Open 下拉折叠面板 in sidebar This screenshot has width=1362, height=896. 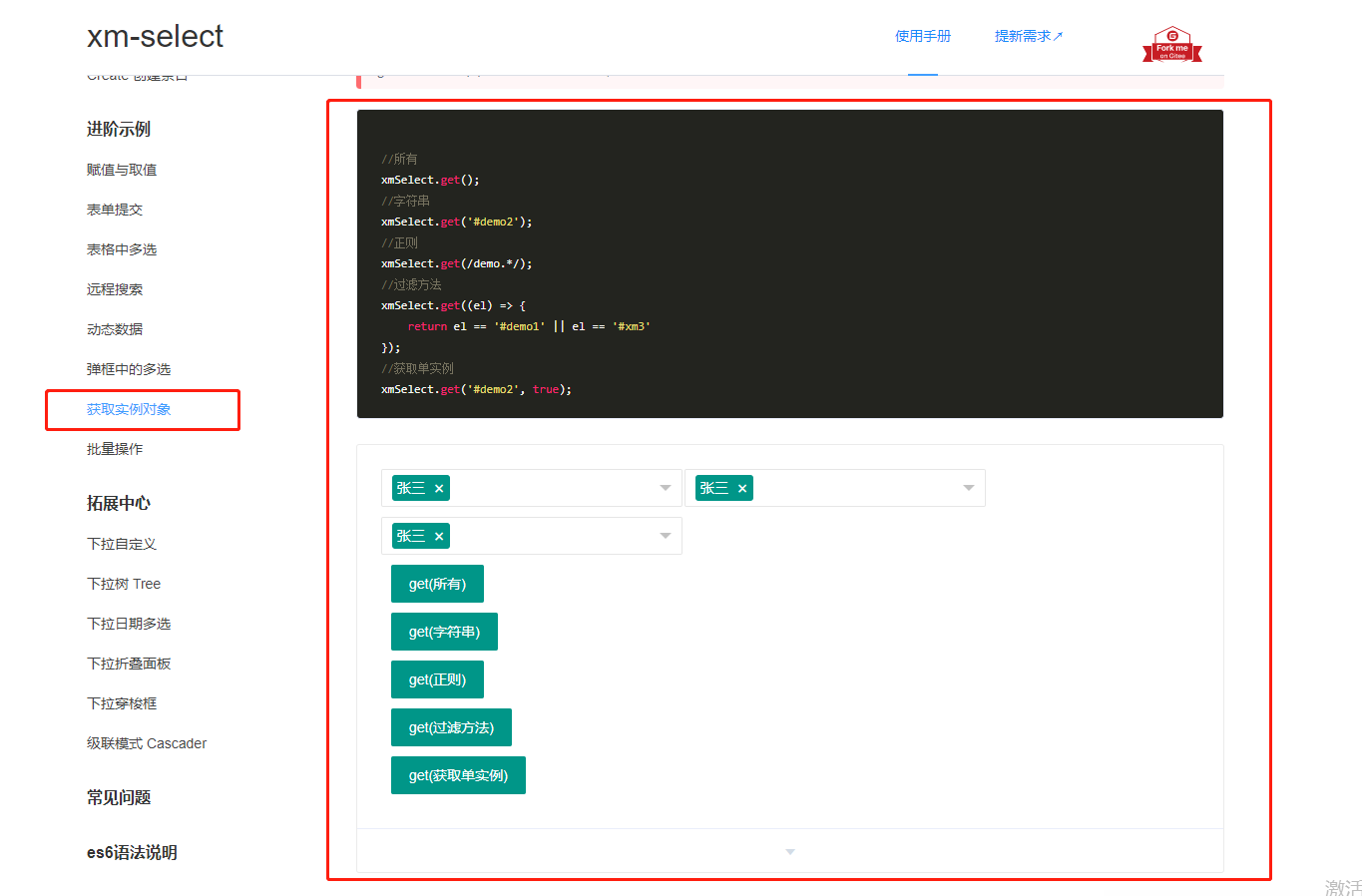(129, 664)
